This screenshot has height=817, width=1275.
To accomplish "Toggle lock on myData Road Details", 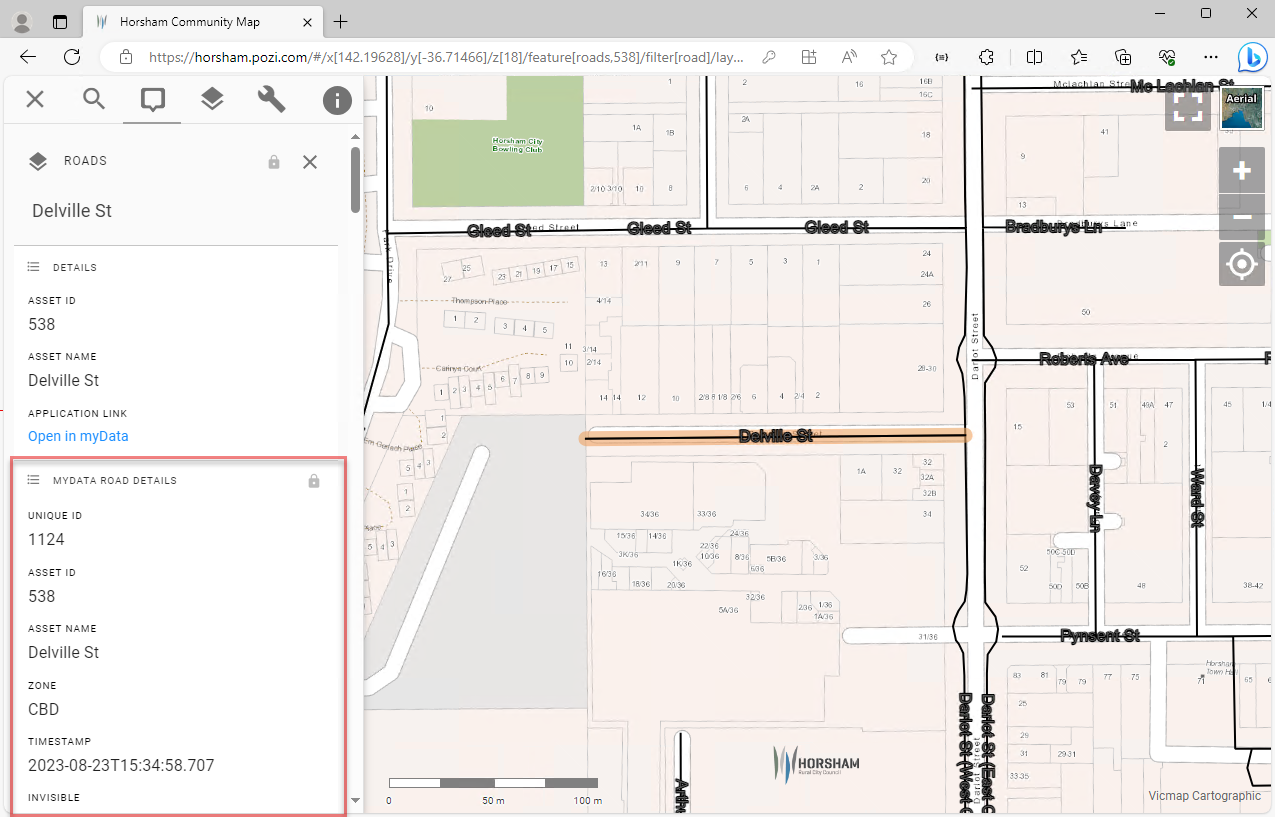I will [314, 481].
